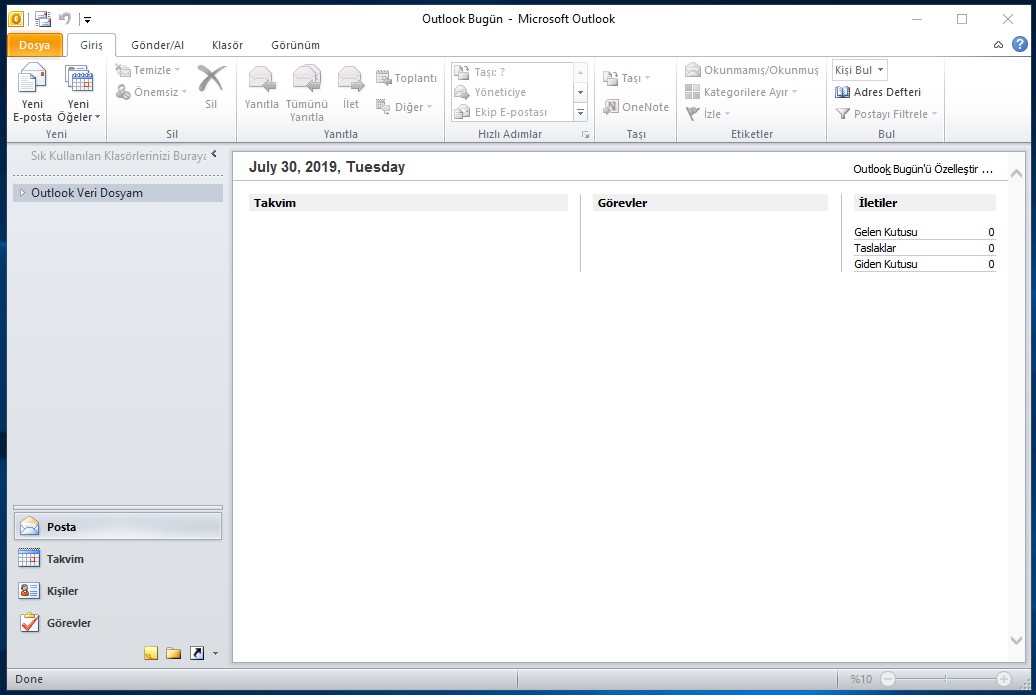The height and width of the screenshot is (695, 1036).
Task: Open Microsoft Outlook Help icon
Action: coord(1019,44)
